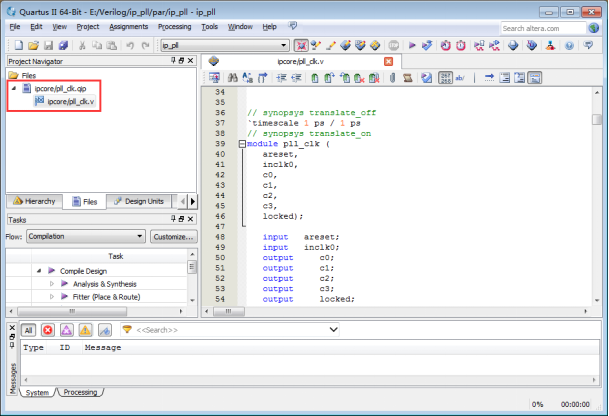Screen dimensions: 609x416
Task: Click the New file icon
Action: coord(18,45)
